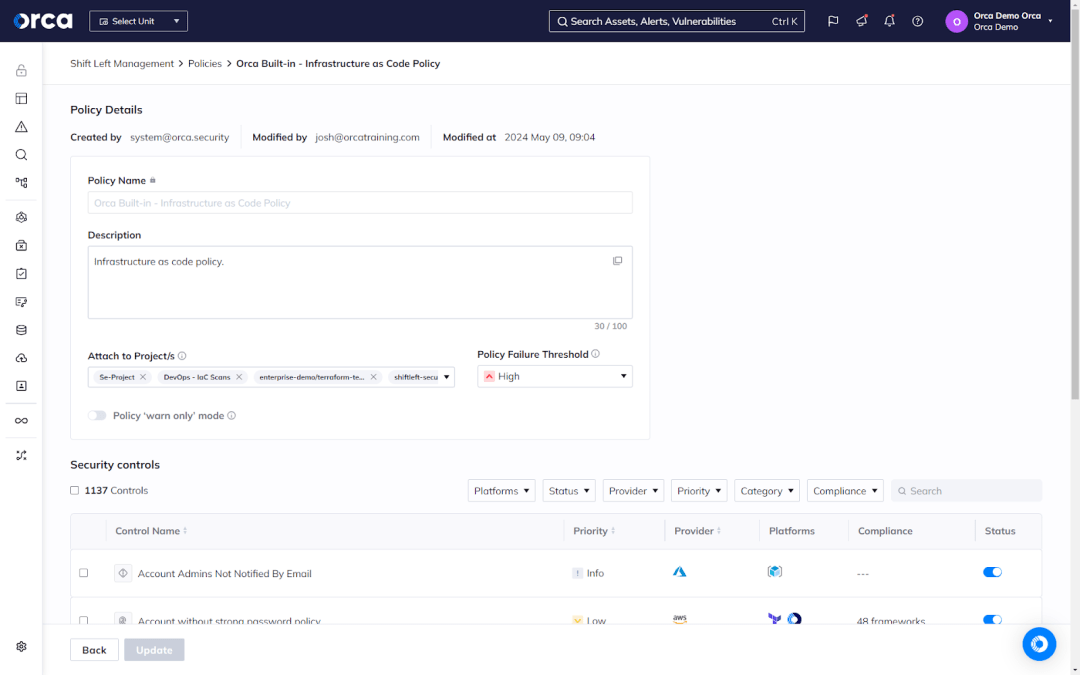Screen dimensions: 1080x675
Task: Open the padlock icon in the sidebar
Action: click(21, 70)
